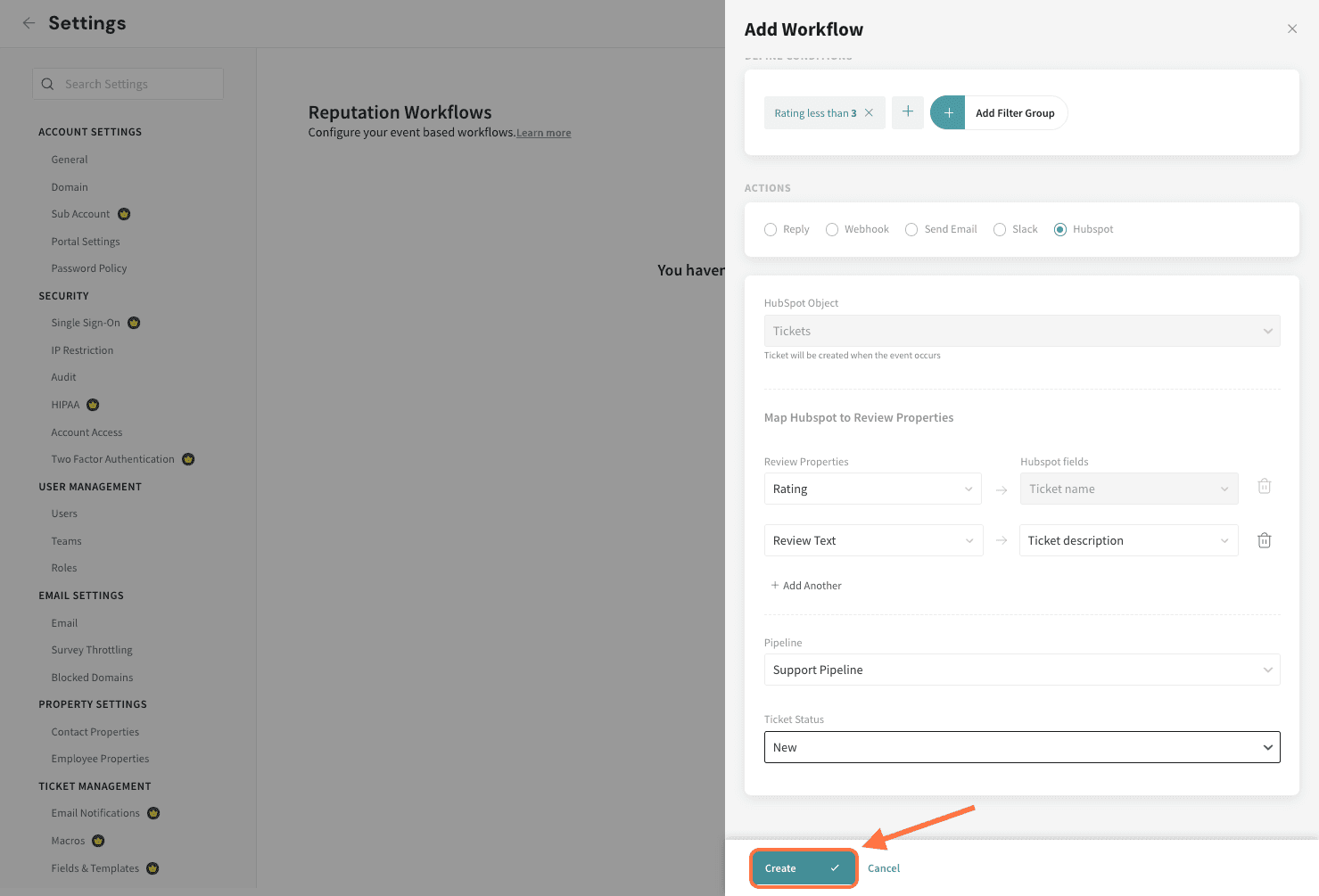The width and height of the screenshot is (1319, 896).
Task: Click the trash icon for Rating mapping
Action: click(1264, 487)
